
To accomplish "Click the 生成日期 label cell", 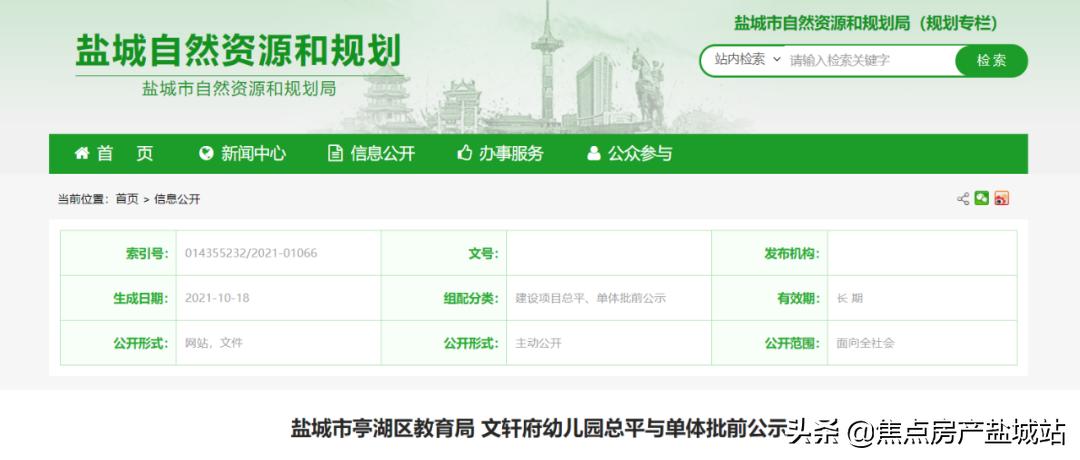I will pyautogui.click(x=118, y=298).
